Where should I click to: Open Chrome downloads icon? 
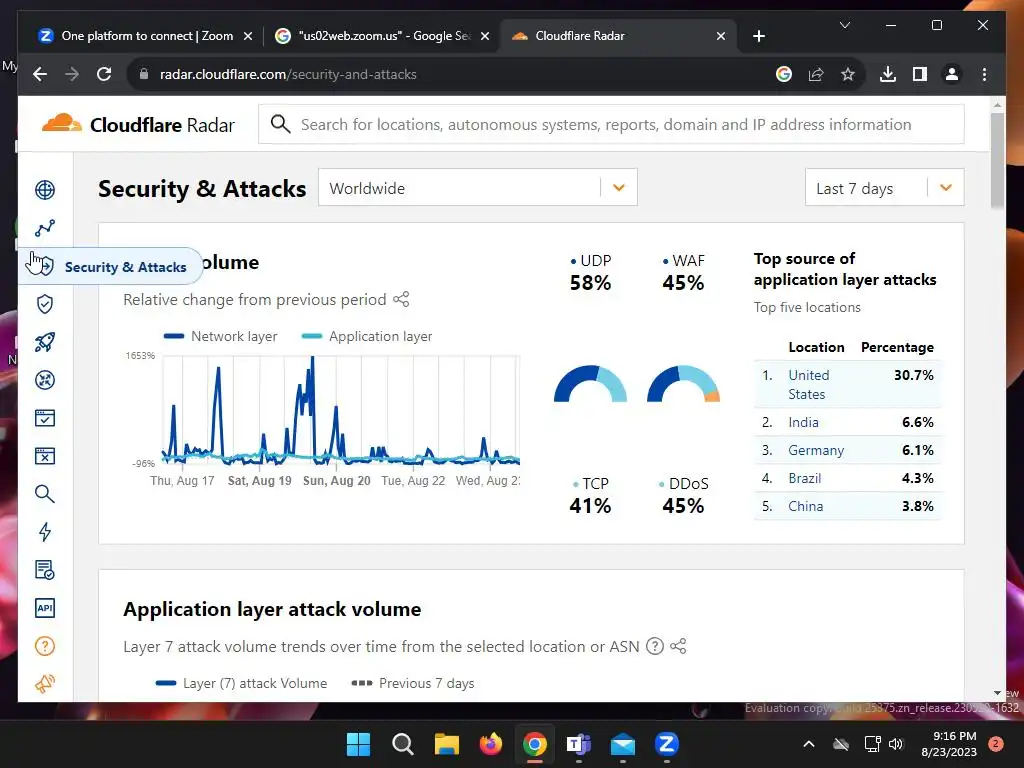click(888, 74)
